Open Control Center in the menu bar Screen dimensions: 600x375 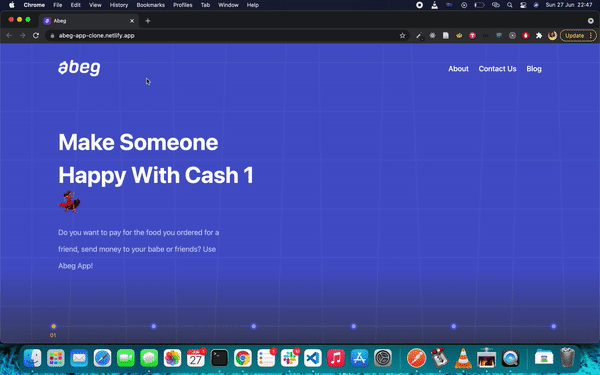(x=523, y=5)
